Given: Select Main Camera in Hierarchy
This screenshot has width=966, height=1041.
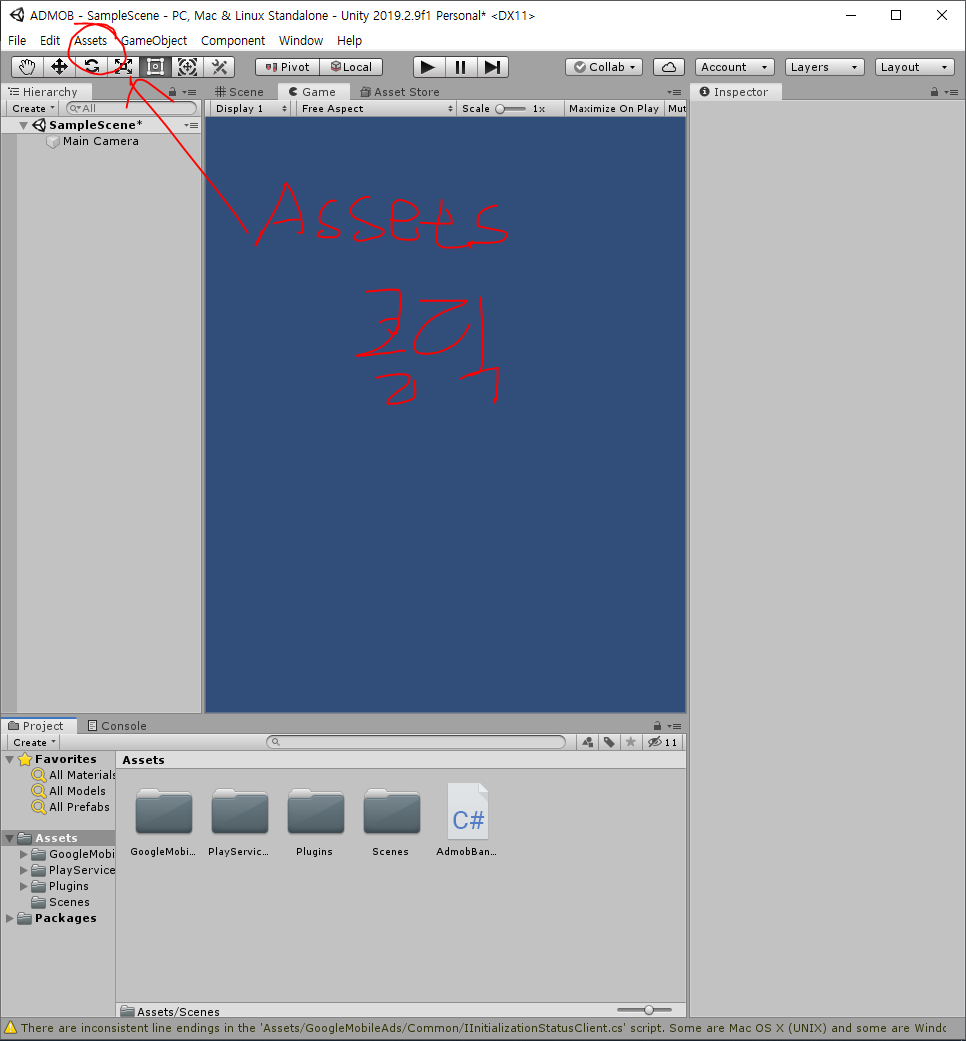Looking at the screenshot, I should click(x=101, y=141).
